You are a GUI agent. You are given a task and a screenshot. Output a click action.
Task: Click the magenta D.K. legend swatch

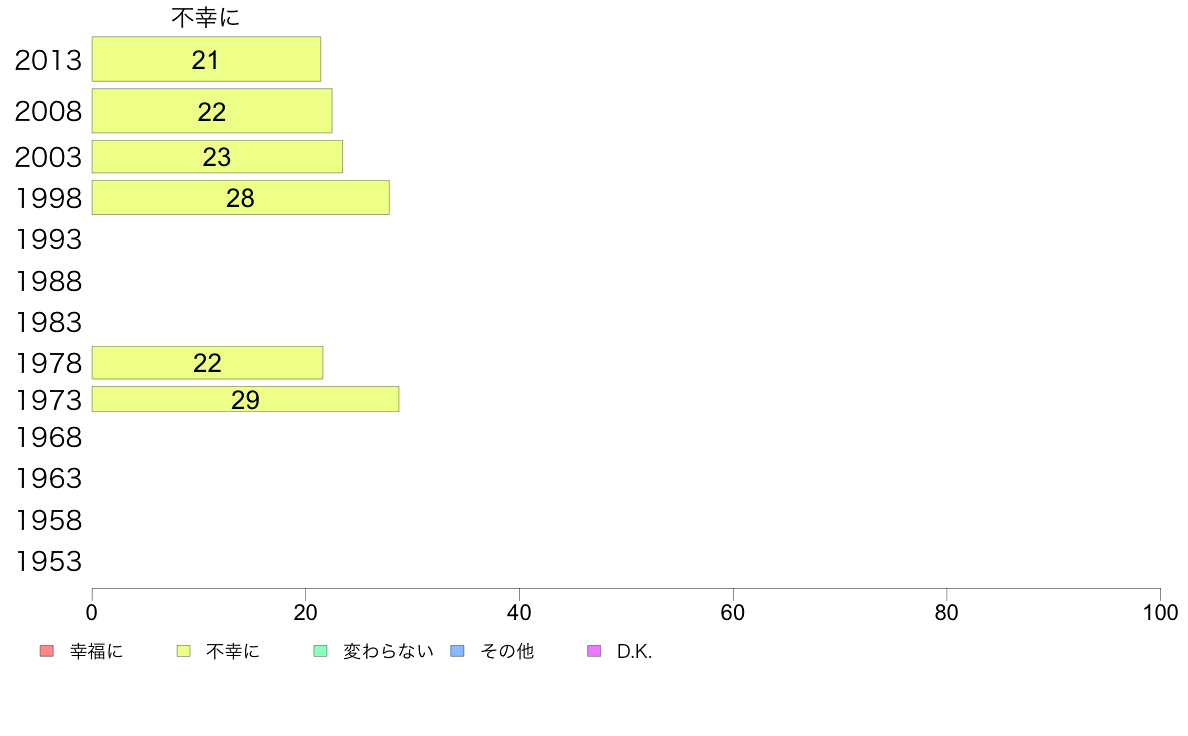click(x=594, y=651)
